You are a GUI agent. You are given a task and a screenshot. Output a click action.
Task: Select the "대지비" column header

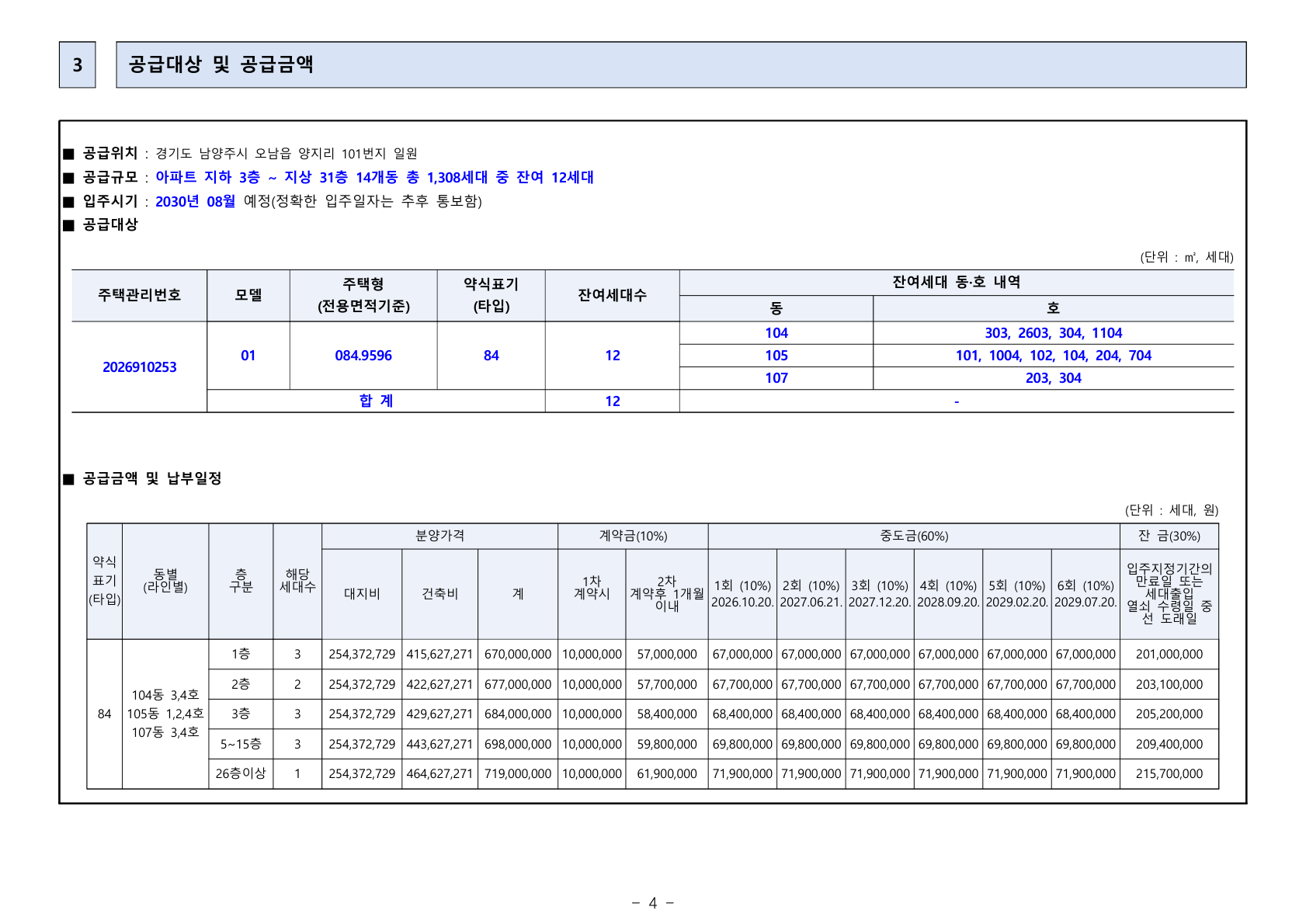pos(362,594)
